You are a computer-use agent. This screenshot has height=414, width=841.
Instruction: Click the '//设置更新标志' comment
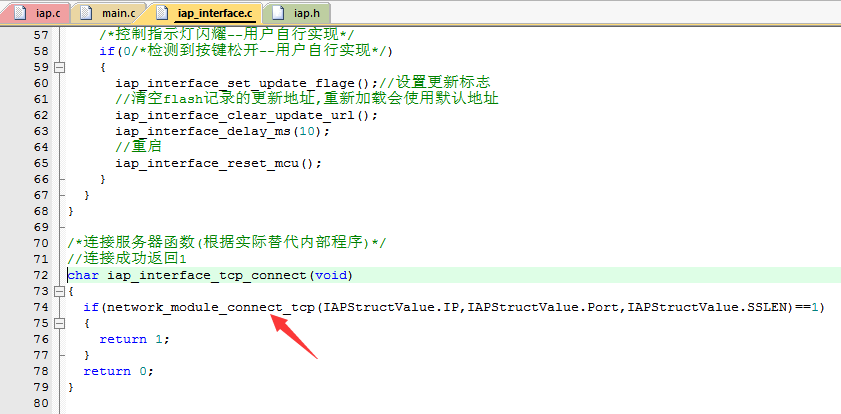tap(435, 83)
